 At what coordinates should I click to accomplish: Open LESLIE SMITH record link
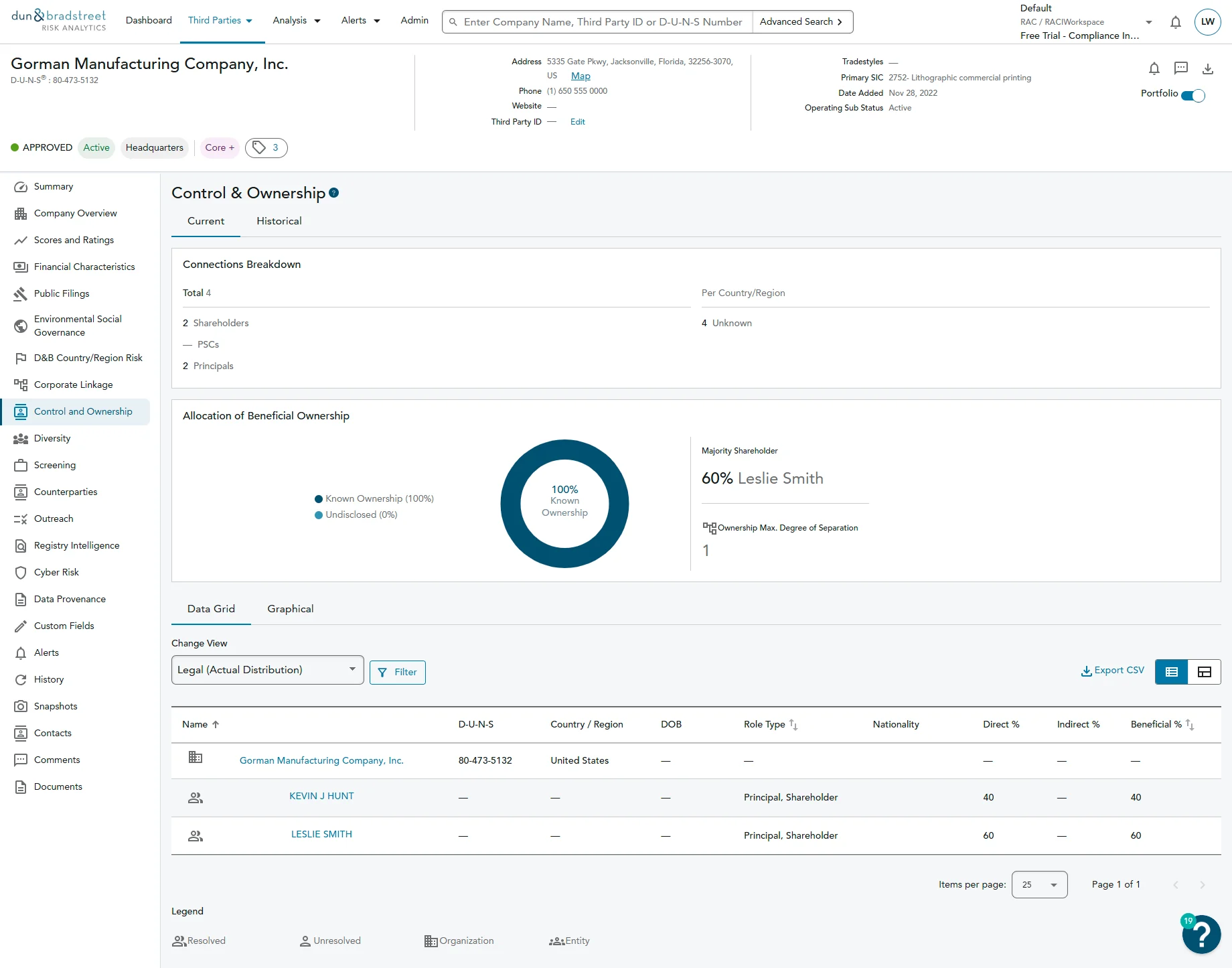point(321,834)
